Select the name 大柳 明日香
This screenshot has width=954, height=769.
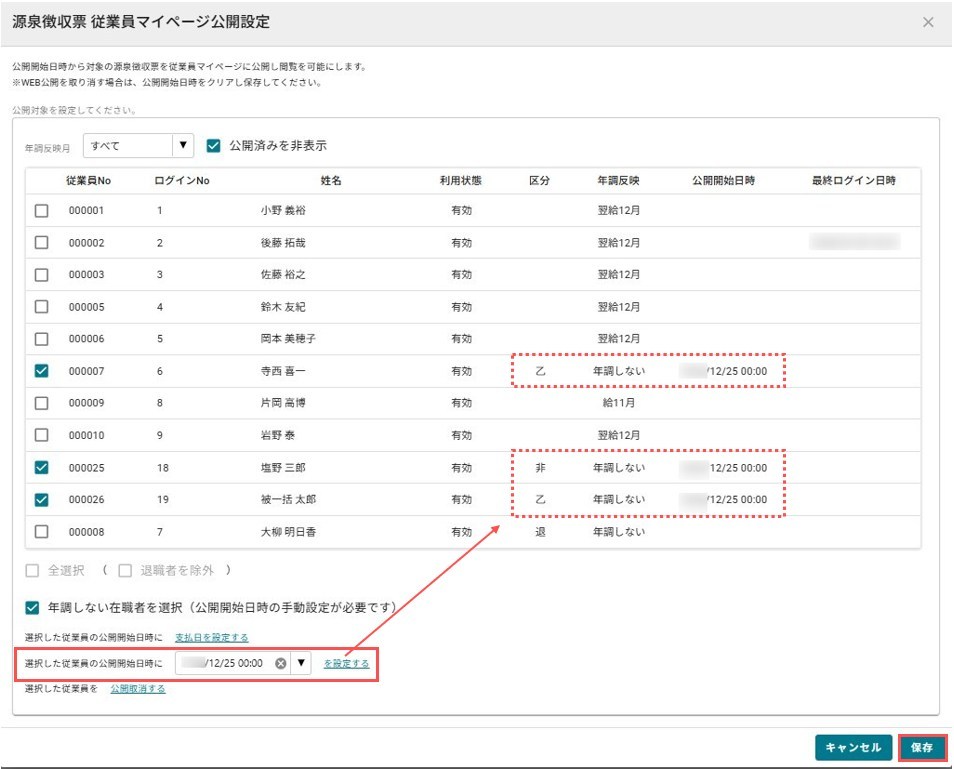point(288,532)
